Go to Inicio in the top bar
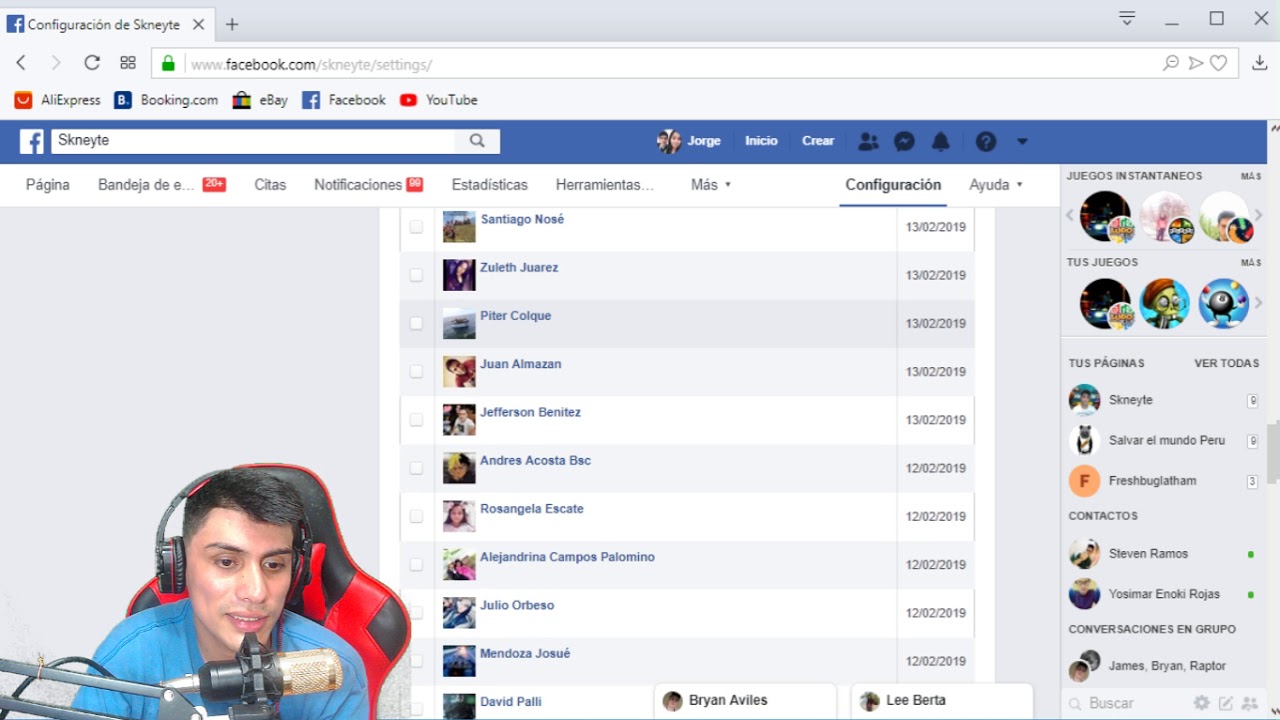The image size is (1280, 720). [x=761, y=141]
